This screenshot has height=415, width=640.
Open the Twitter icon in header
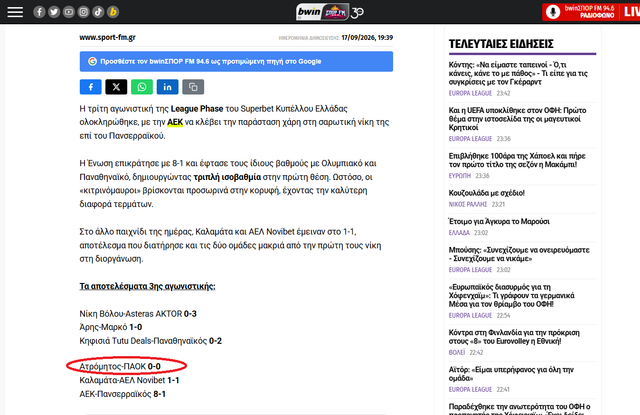pos(54,12)
